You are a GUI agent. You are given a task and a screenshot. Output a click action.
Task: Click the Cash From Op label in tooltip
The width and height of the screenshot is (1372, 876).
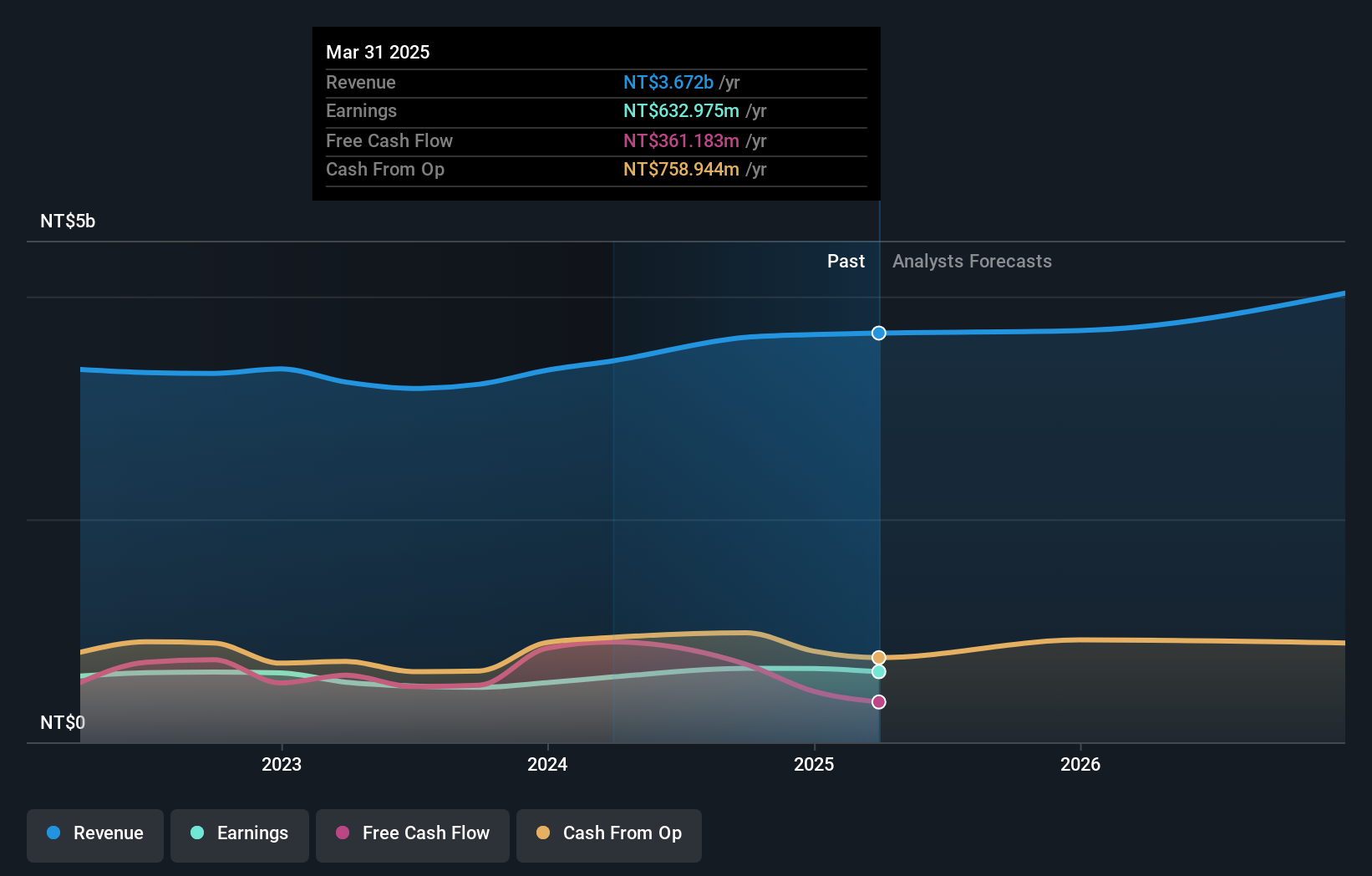click(x=385, y=170)
